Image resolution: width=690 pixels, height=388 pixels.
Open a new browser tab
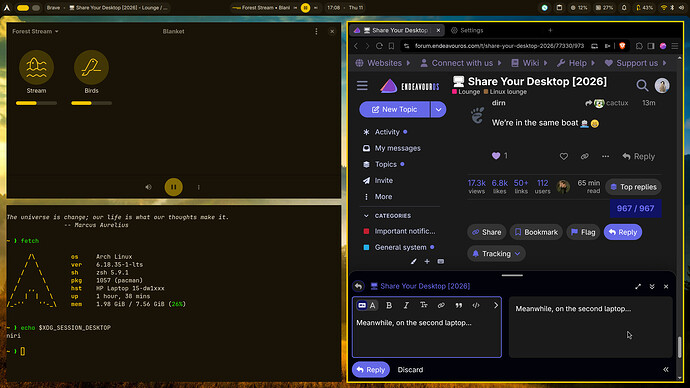pyautogui.click(x=550, y=30)
